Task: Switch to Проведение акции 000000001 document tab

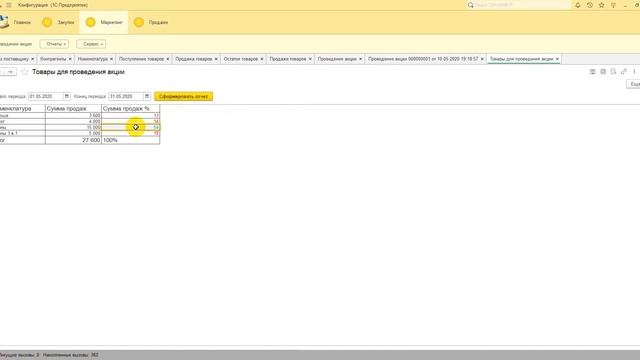Action: point(423,59)
